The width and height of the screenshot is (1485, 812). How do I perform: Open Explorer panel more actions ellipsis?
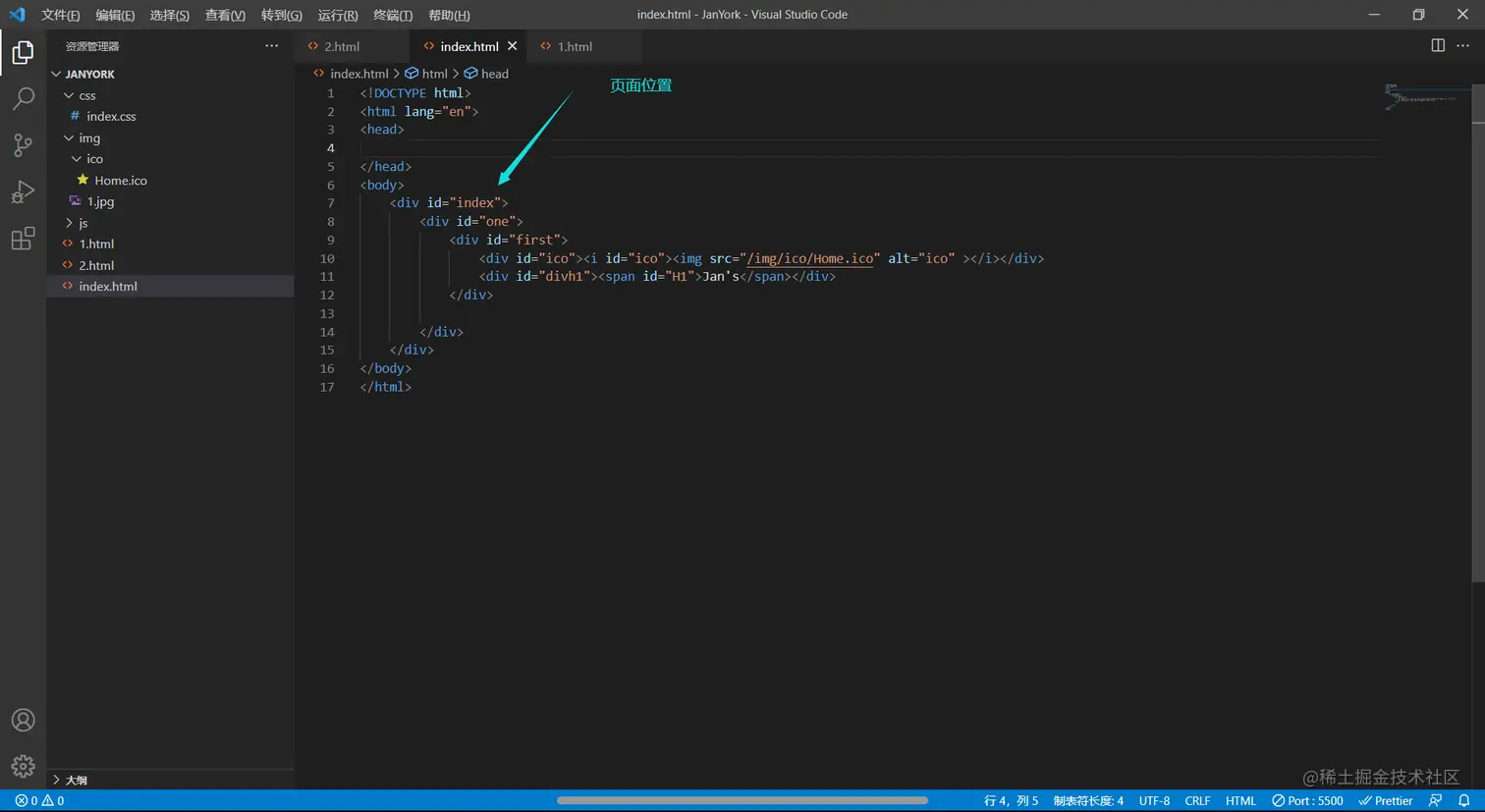[272, 46]
